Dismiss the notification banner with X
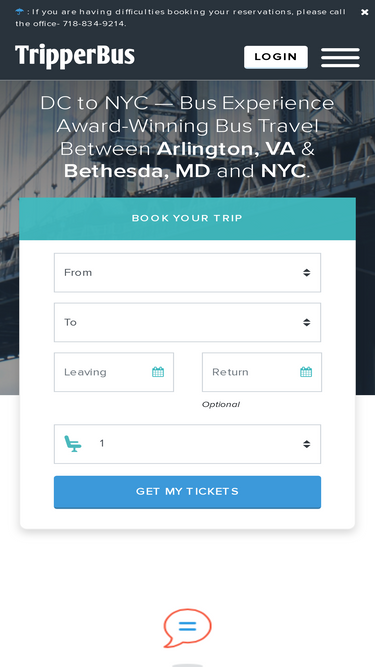Viewport: 375px width, 667px height. coord(364,12)
